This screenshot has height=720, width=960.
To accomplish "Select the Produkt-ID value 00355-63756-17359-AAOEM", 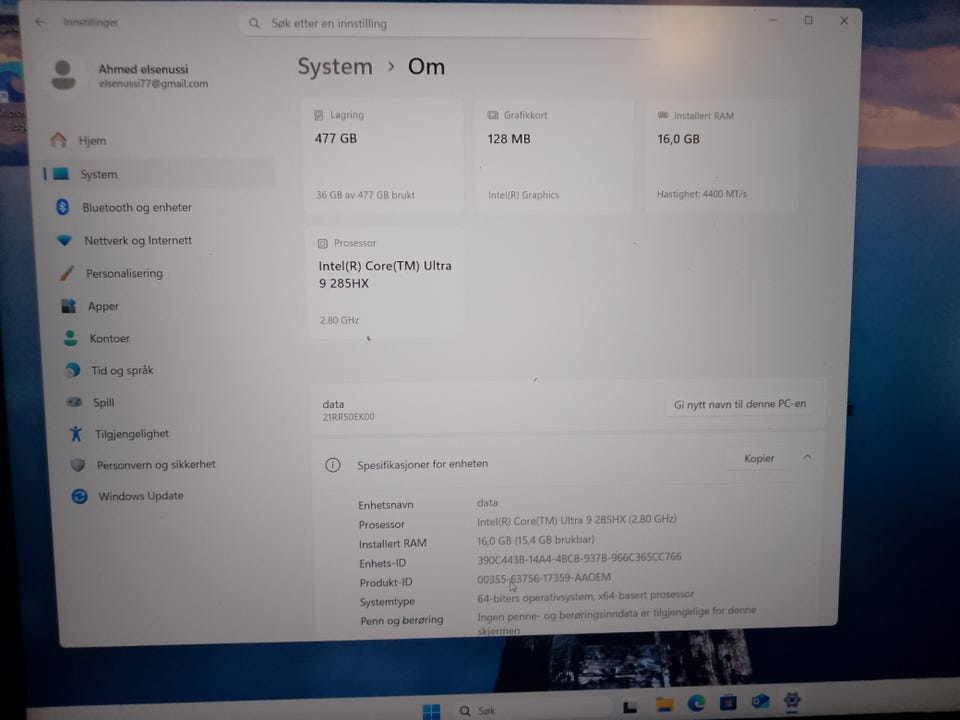I will click(x=544, y=577).
